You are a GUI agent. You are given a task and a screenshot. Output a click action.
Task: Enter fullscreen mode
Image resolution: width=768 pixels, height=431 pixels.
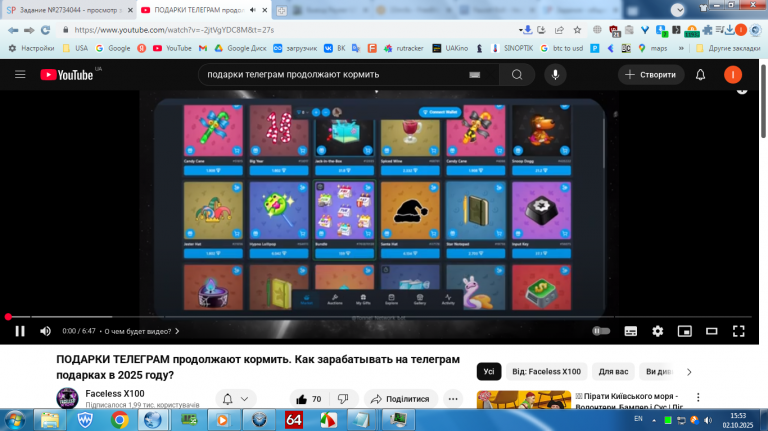click(739, 331)
